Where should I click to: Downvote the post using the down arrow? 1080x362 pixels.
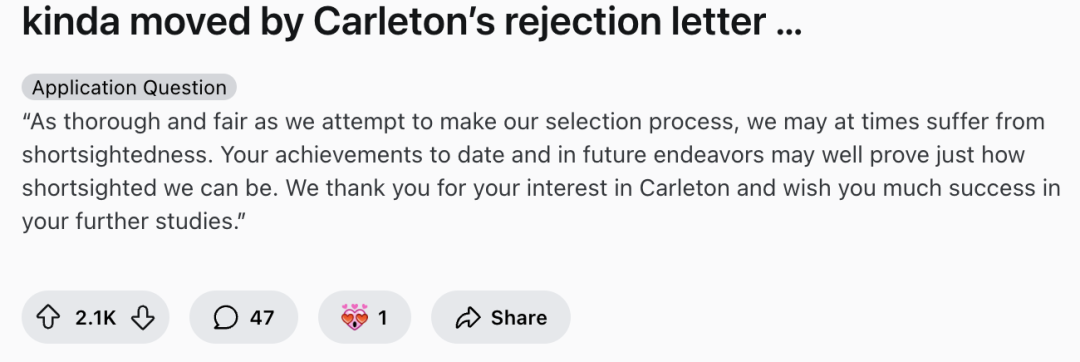(143, 317)
